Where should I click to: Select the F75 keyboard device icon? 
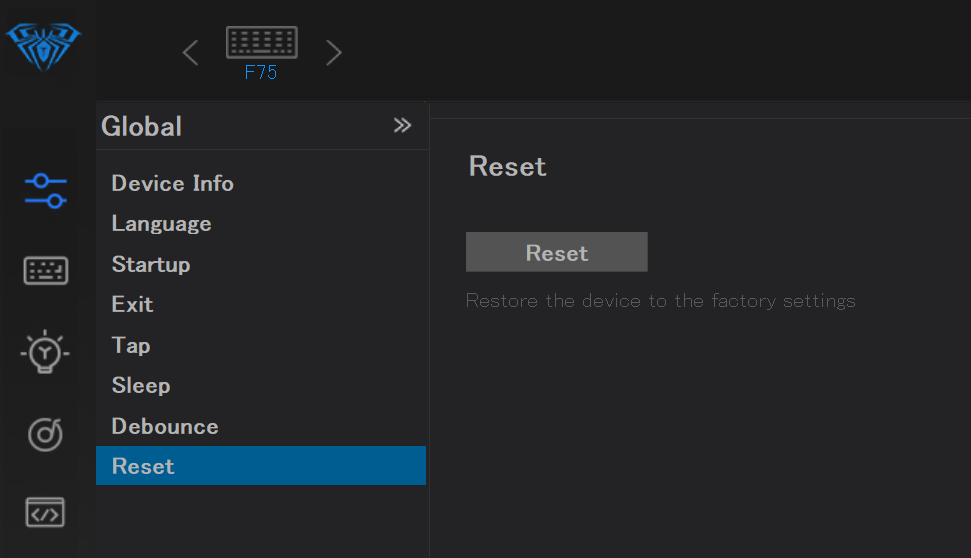pyautogui.click(x=261, y=51)
